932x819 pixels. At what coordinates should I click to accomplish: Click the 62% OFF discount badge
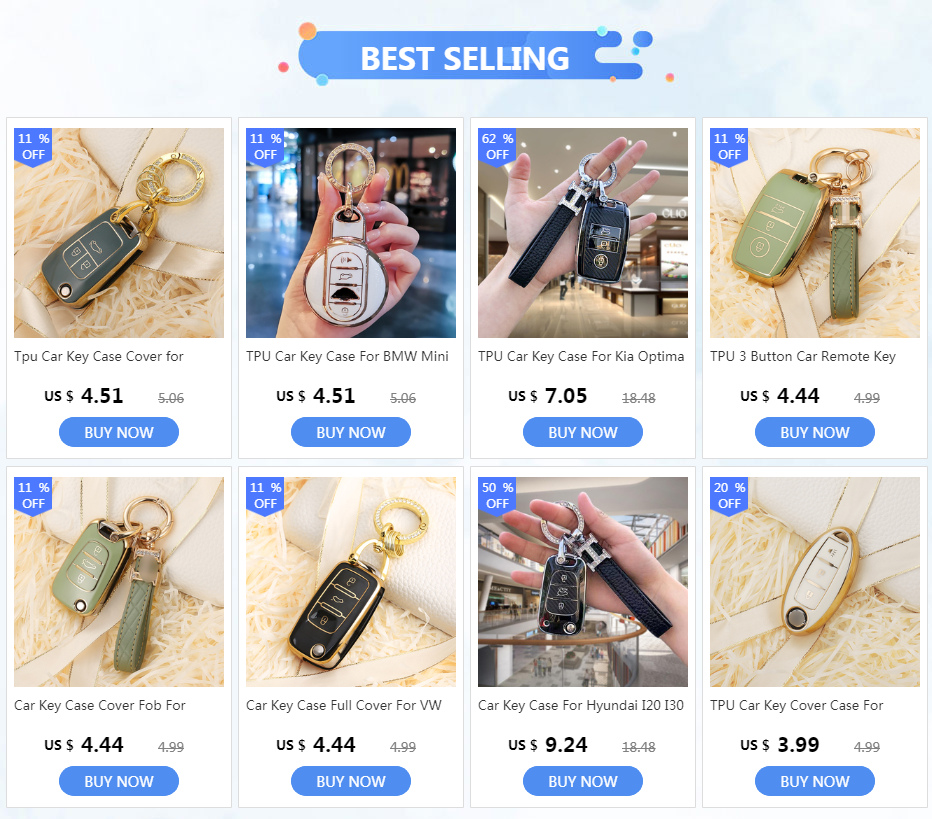coord(497,147)
